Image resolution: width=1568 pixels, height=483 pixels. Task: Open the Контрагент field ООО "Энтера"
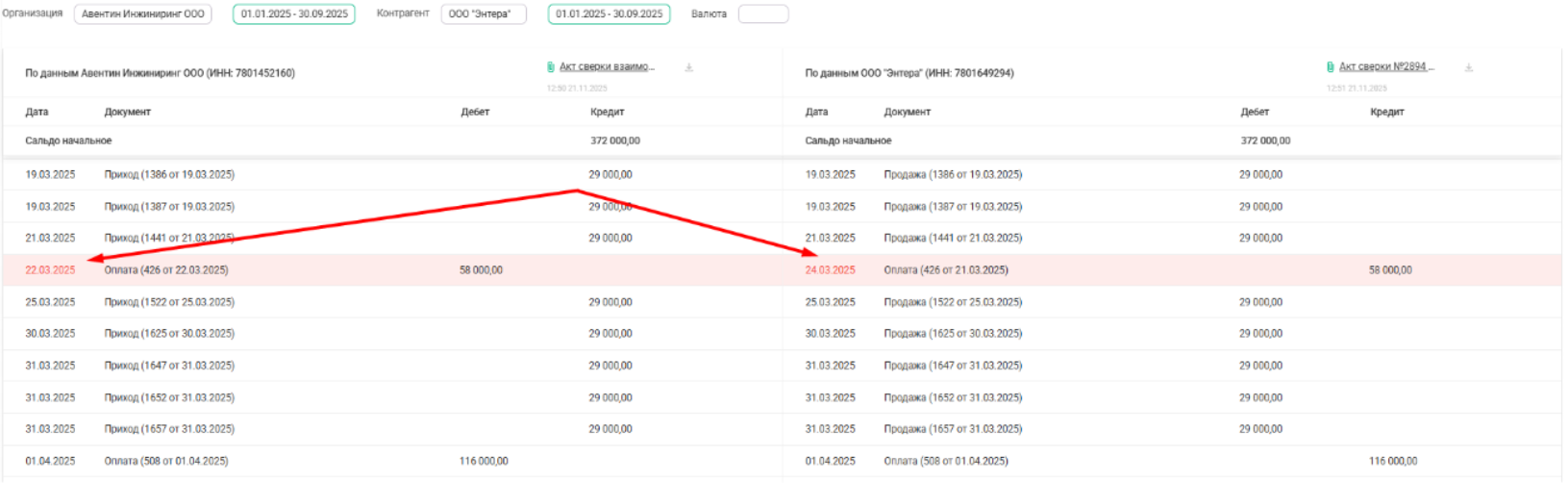point(484,14)
